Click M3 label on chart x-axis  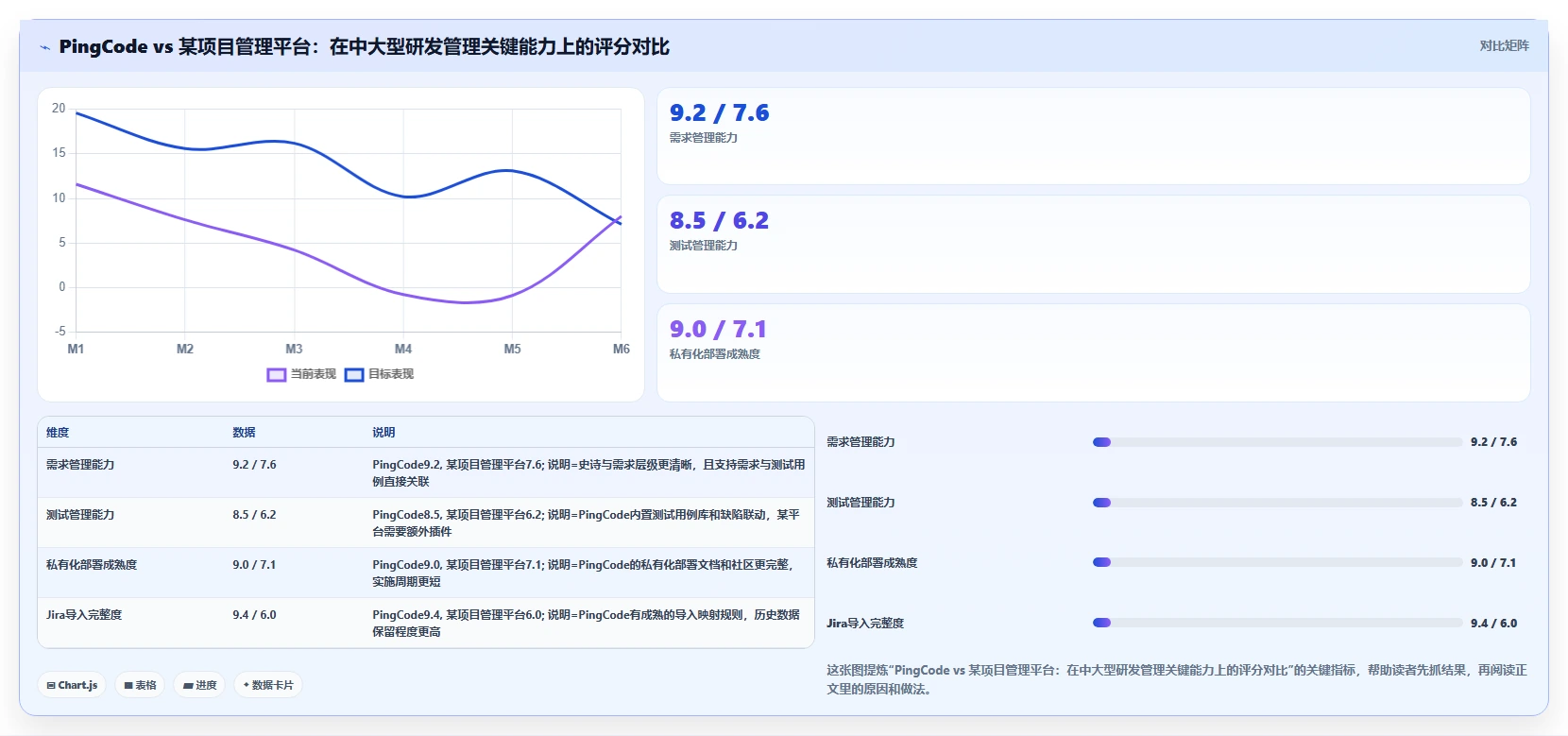point(294,350)
